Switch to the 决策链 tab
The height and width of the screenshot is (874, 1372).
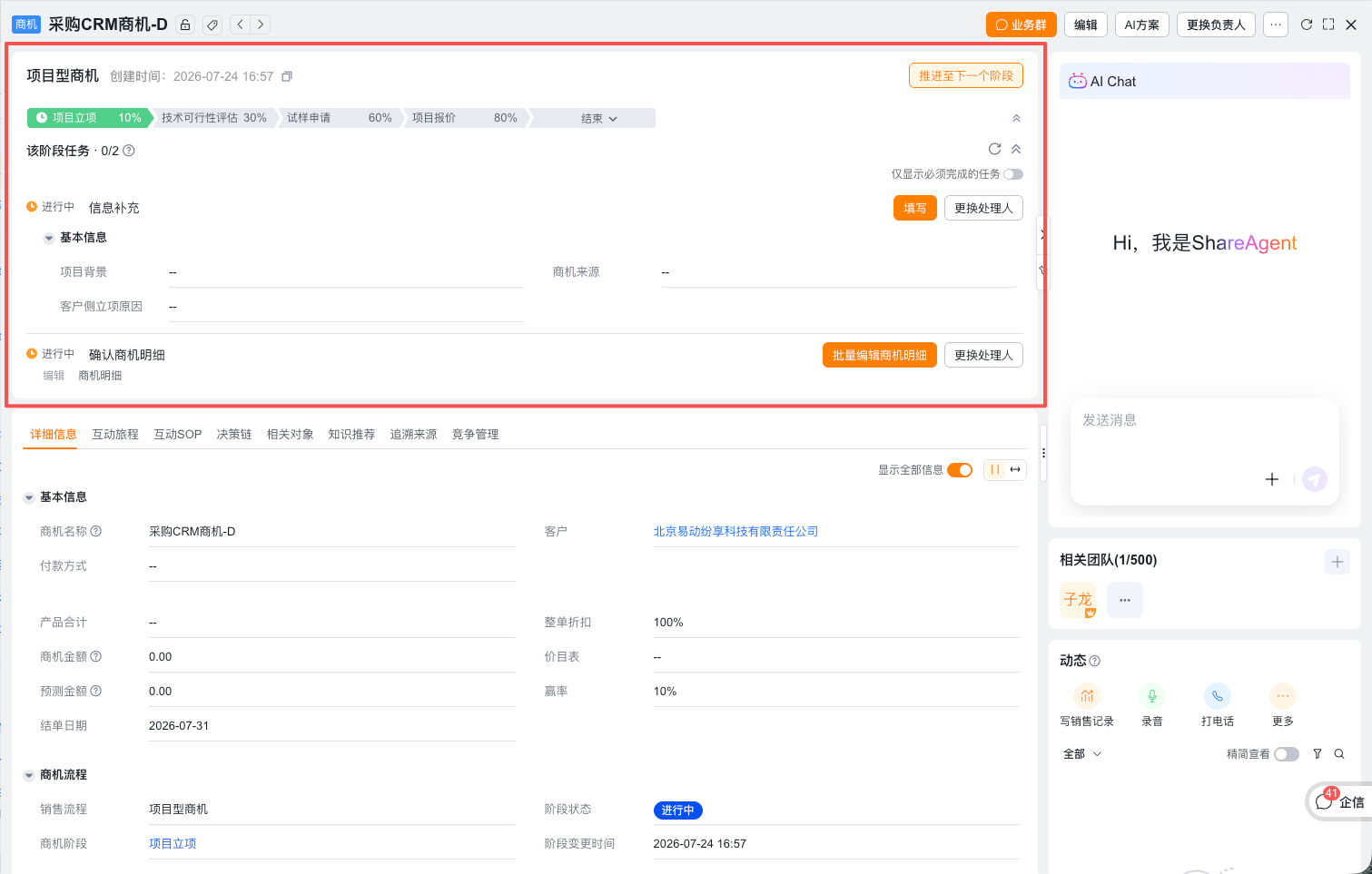pos(234,434)
